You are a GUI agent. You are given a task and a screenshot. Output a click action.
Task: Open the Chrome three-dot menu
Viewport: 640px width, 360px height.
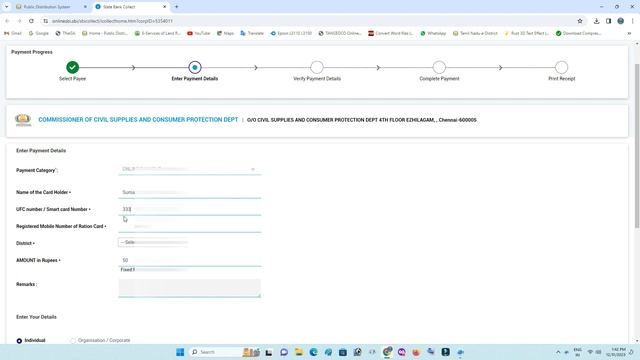click(x=632, y=21)
